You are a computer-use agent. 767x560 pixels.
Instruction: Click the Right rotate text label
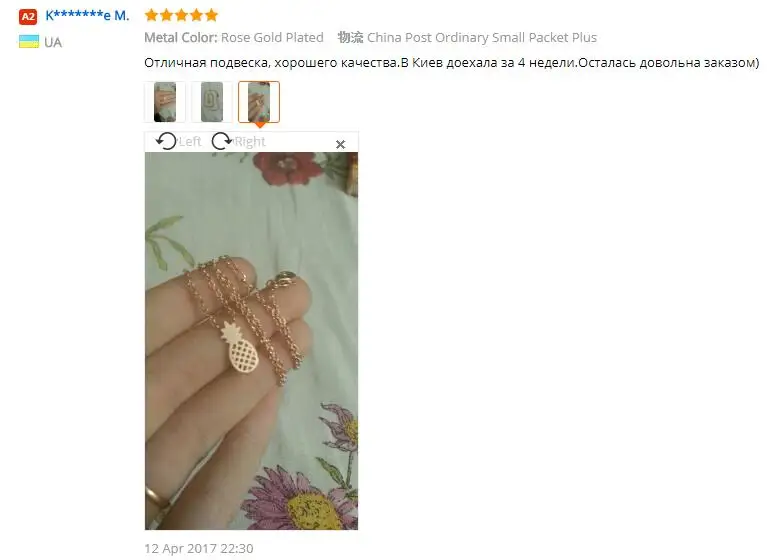(x=250, y=142)
